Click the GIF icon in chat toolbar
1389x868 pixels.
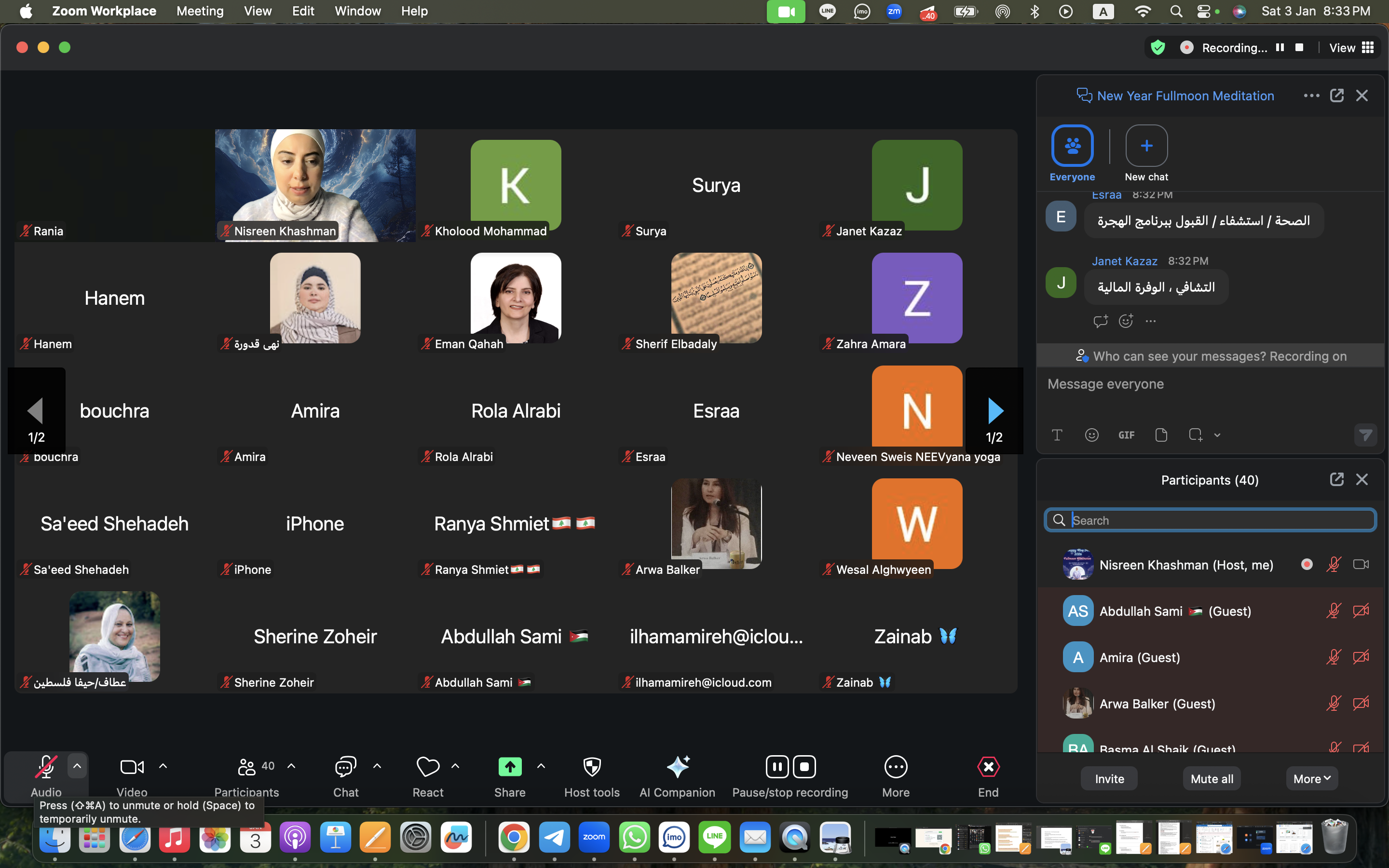pos(1126,435)
